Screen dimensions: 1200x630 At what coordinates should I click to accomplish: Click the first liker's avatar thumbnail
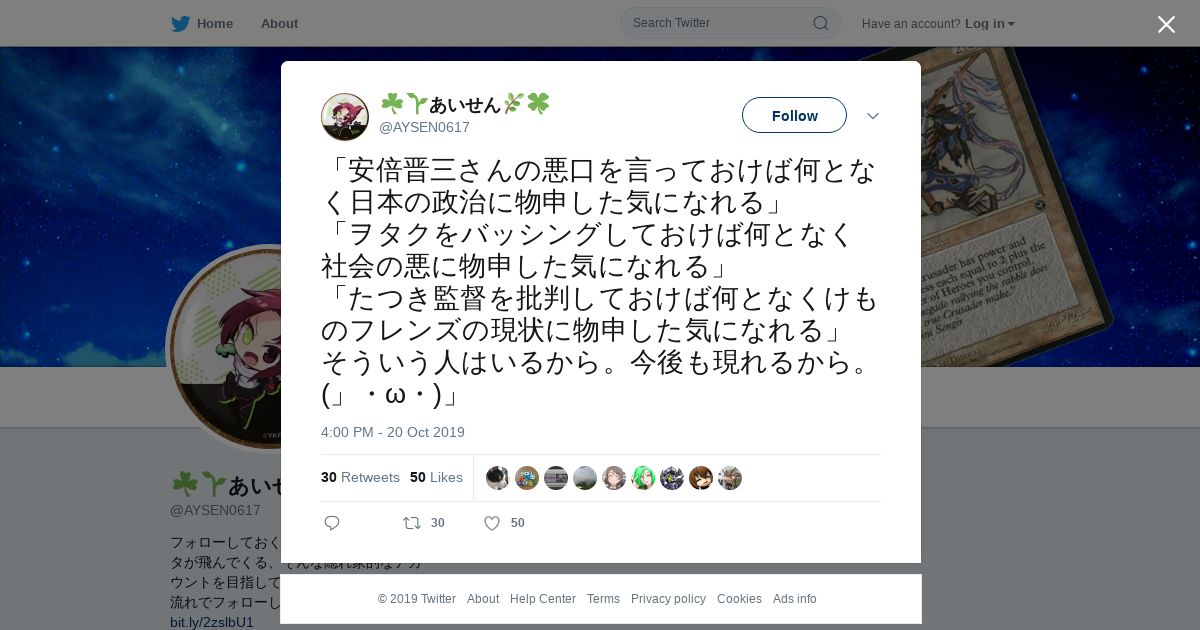click(498, 478)
